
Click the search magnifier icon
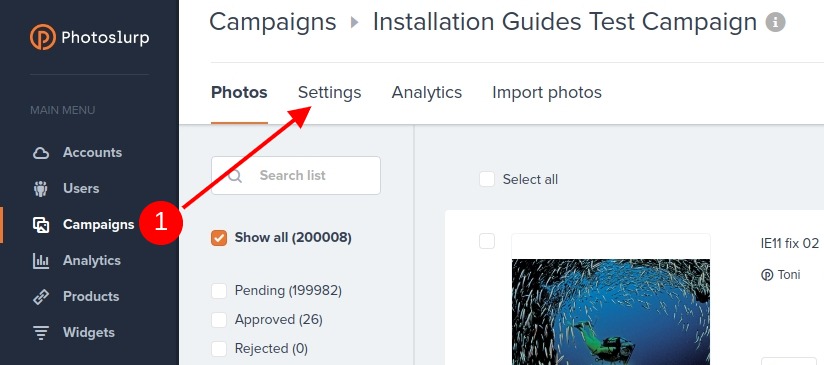(x=235, y=175)
